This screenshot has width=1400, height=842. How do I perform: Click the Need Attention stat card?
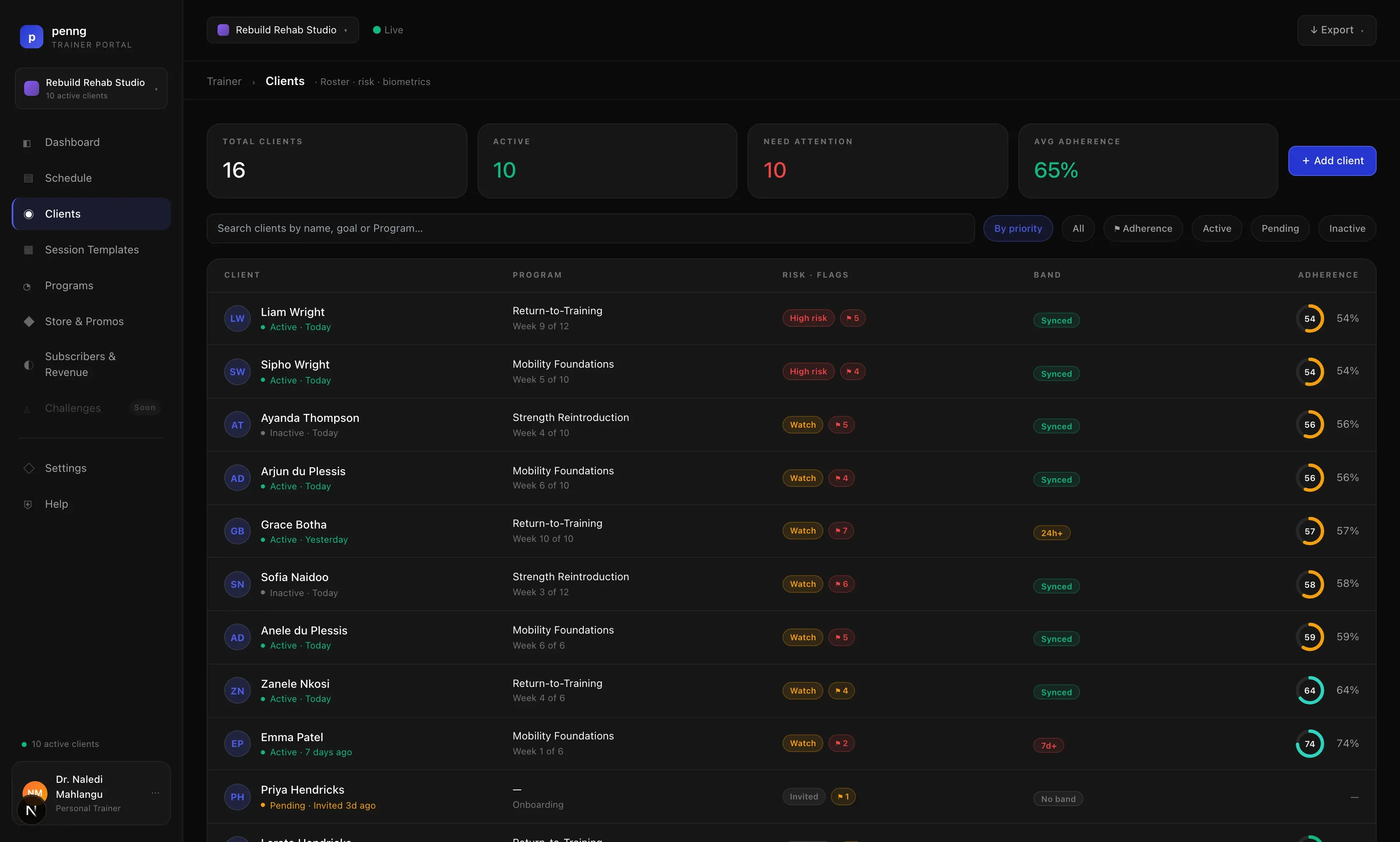click(x=877, y=160)
